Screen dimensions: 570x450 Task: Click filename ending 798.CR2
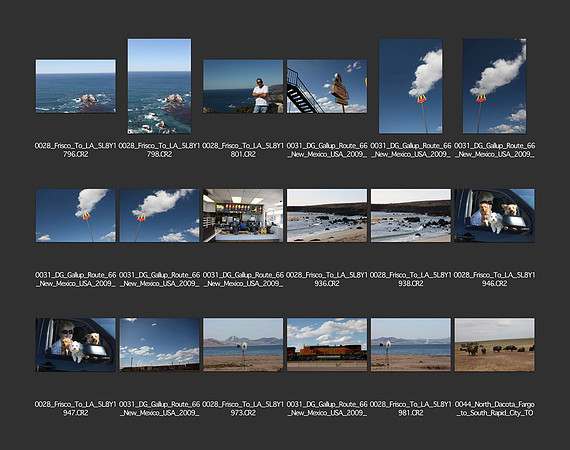[159, 150]
